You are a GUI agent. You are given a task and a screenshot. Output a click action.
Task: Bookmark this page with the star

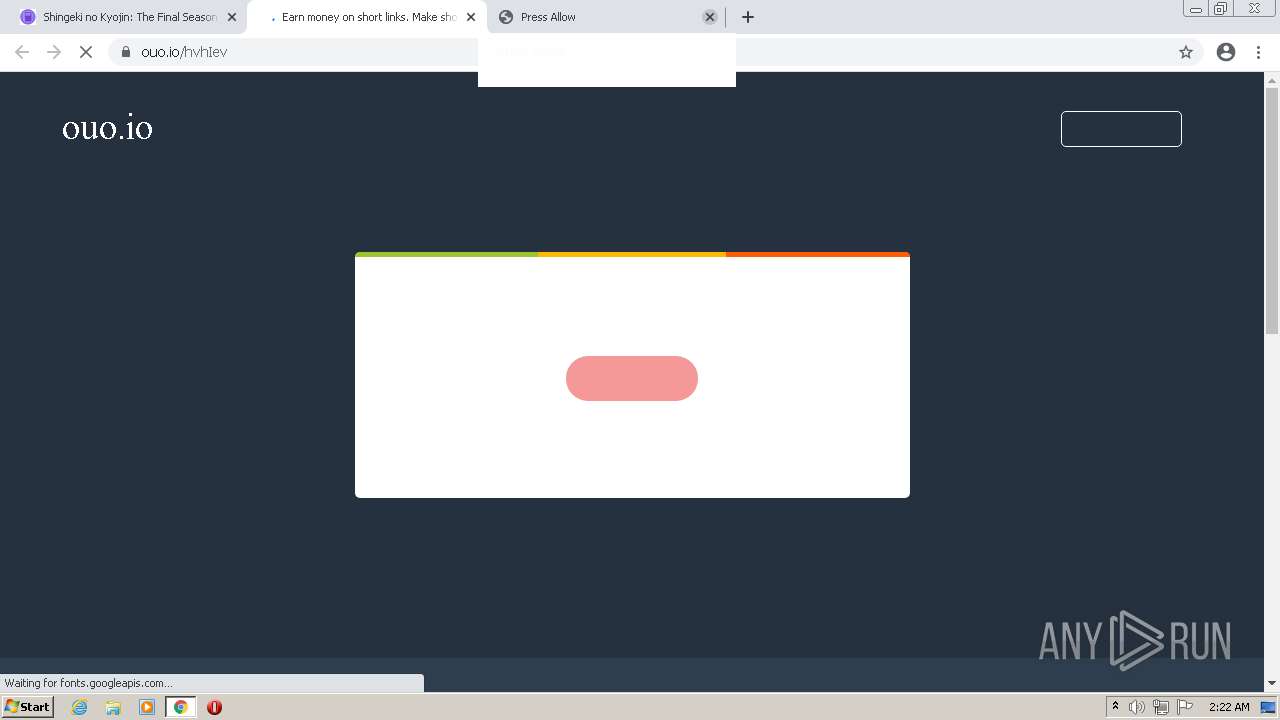pyautogui.click(x=1186, y=52)
